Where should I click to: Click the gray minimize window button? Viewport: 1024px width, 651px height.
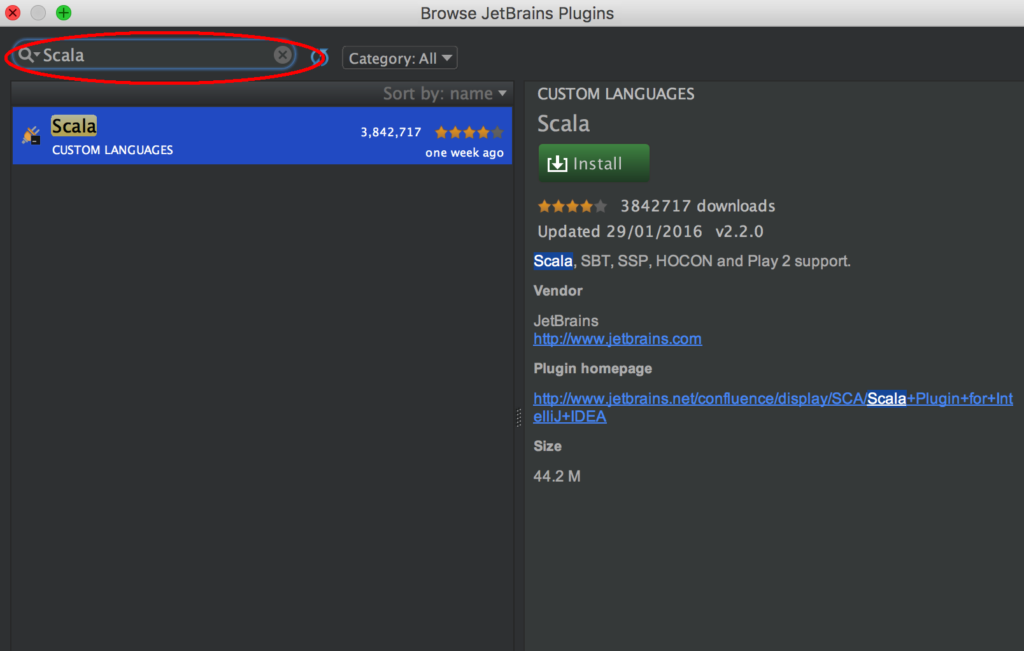pos(38,13)
